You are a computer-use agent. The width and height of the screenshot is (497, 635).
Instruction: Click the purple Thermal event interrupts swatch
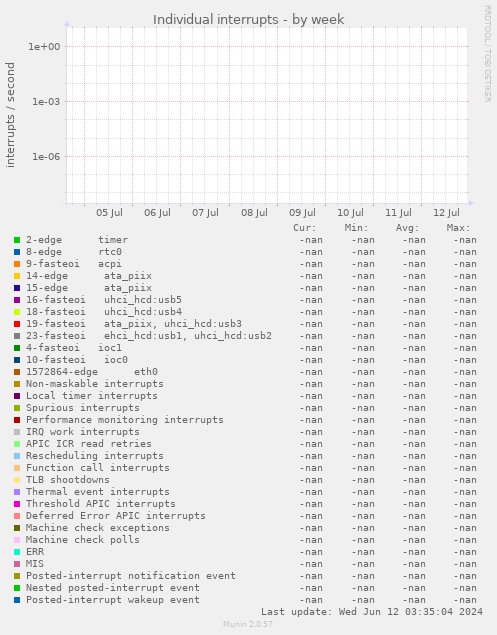pyautogui.click(x=17, y=492)
